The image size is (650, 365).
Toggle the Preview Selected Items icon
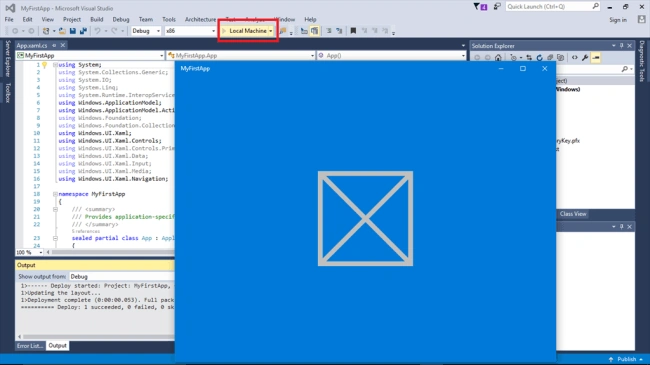click(x=596, y=58)
